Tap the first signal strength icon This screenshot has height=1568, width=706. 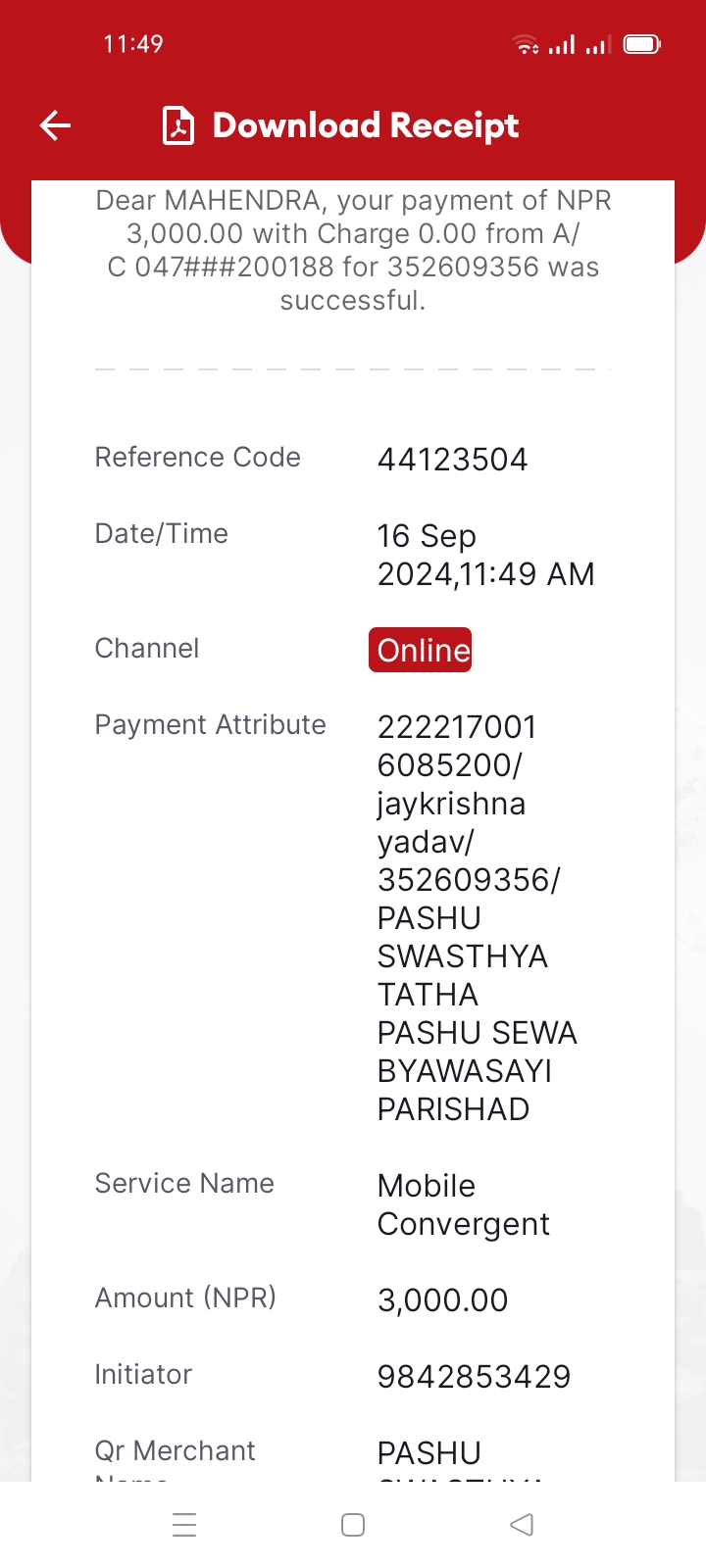pos(562,44)
